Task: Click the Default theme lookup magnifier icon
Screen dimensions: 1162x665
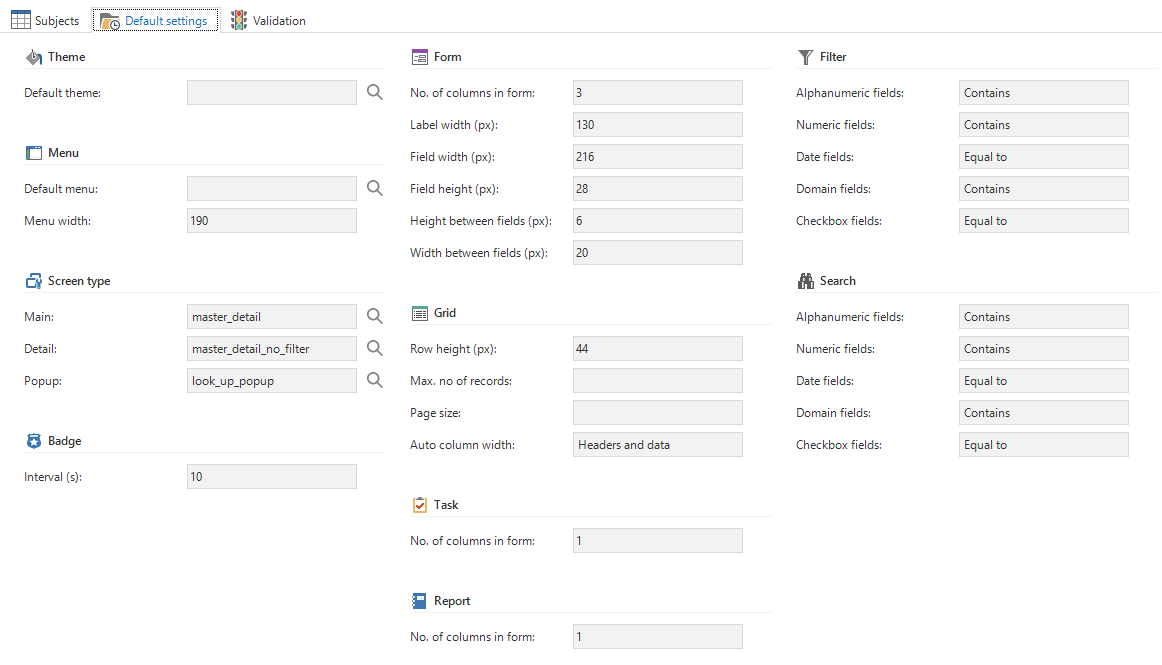Action: [374, 92]
